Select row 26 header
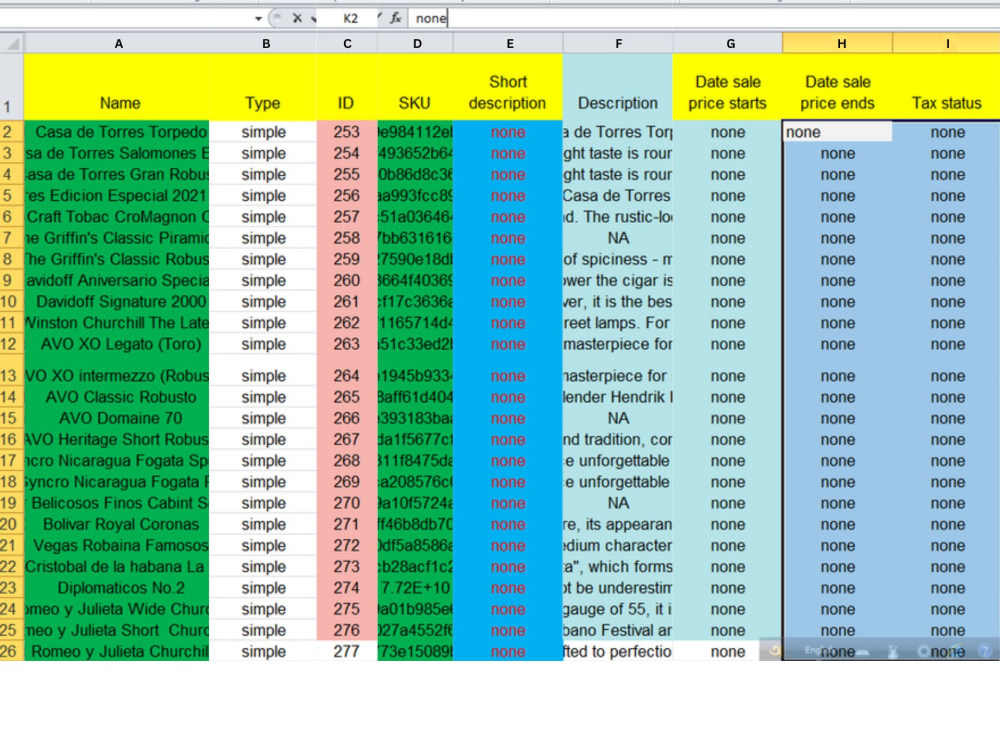This screenshot has width=1000, height=750. 11,651
